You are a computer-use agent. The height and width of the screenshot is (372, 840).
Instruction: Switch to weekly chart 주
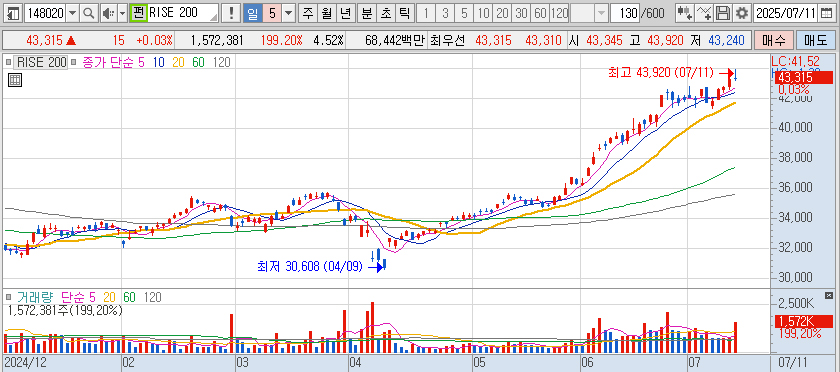tap(307, 13)
